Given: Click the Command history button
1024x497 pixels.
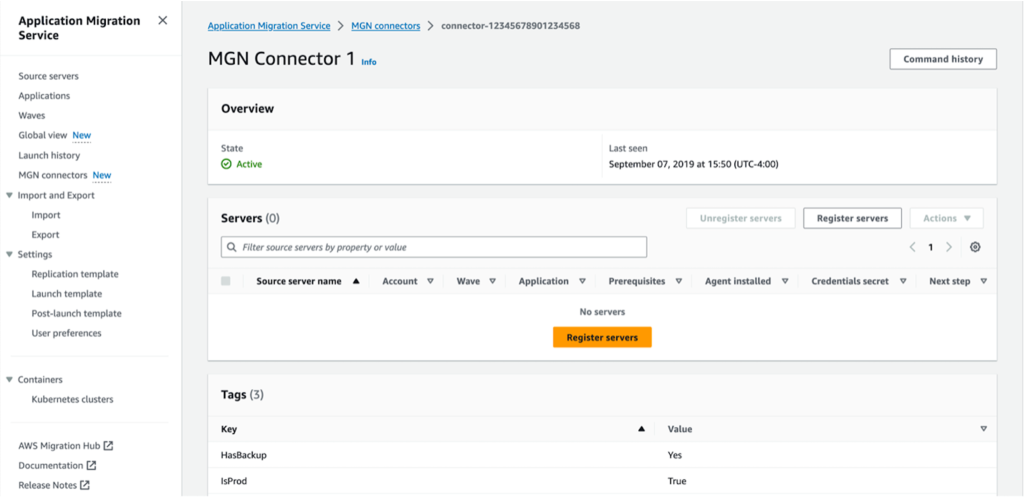Looking at the screenshot, I should pos(943,59).
